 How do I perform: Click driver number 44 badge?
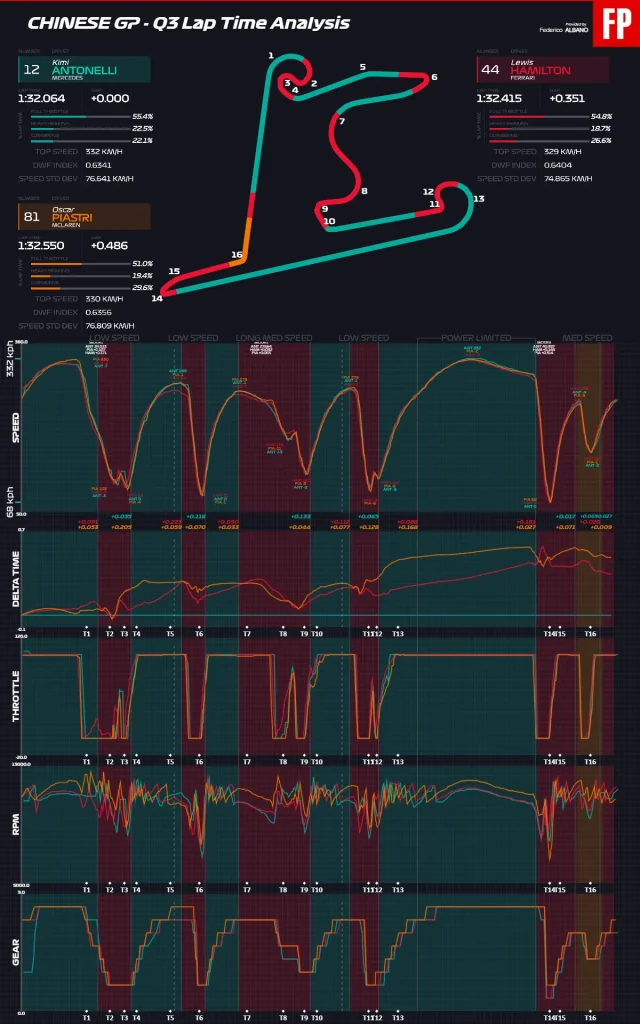[490, 70]
